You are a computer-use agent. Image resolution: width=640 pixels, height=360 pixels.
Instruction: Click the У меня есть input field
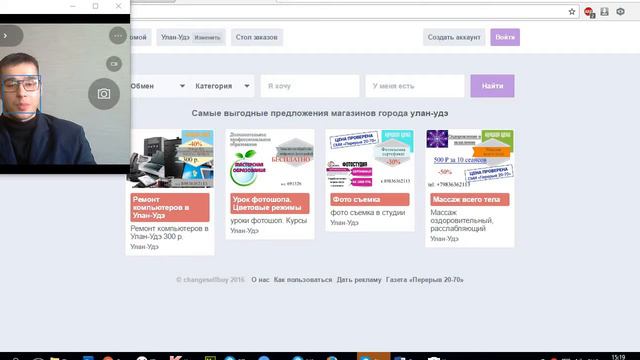pos(415,86)
